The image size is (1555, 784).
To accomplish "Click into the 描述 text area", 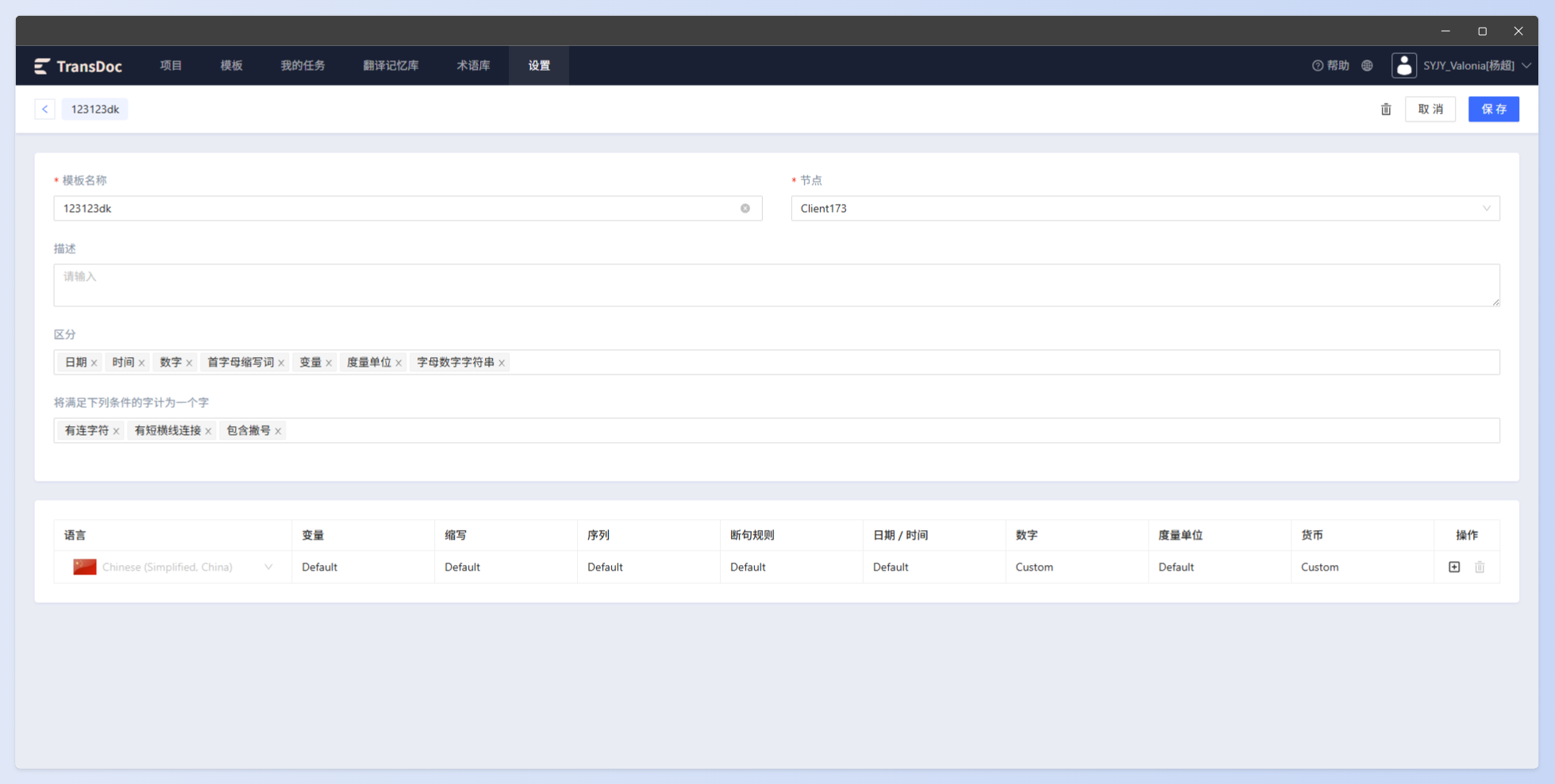I will tap(776, 285).
